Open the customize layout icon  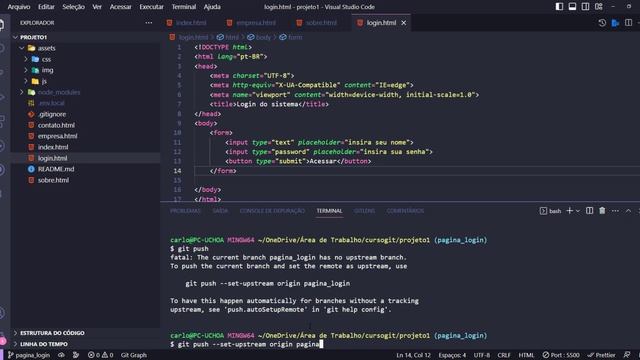click(598, 7)
